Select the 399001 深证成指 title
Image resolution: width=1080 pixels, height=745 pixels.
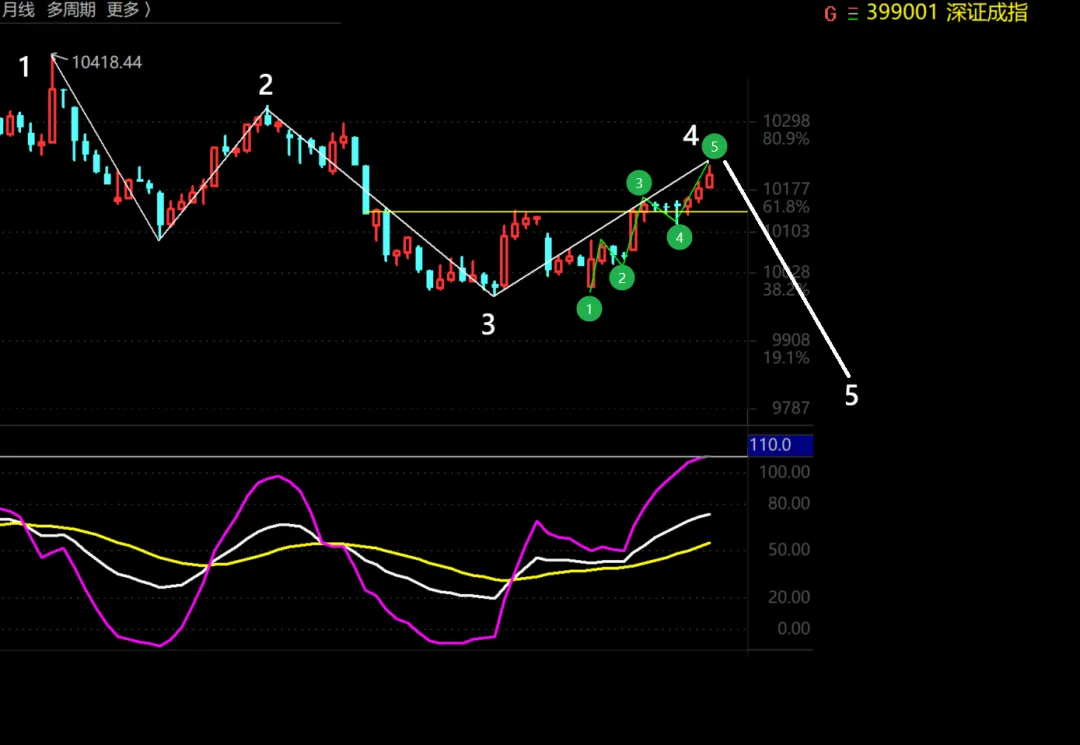(x=947, y=12)
